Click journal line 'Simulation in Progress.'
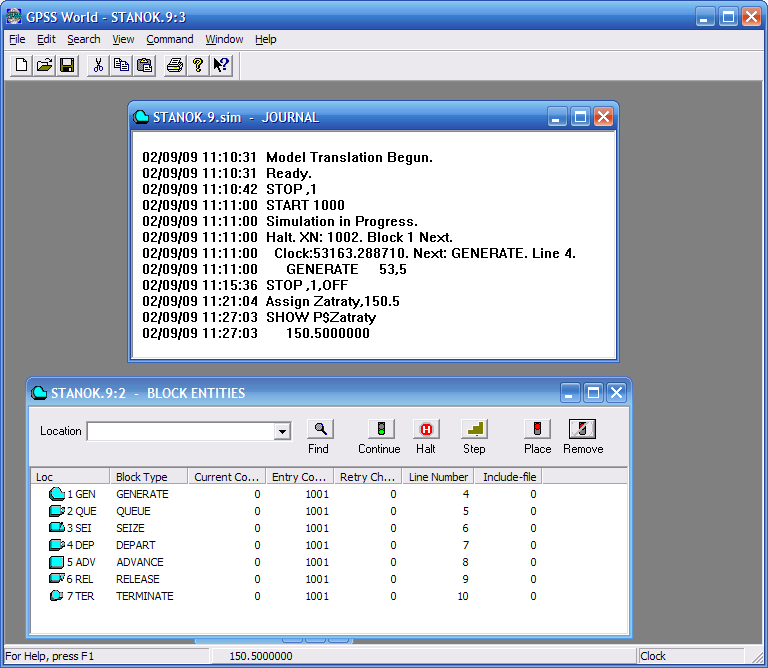The width and height of the screenshot is (768, 668). [342, 221]
